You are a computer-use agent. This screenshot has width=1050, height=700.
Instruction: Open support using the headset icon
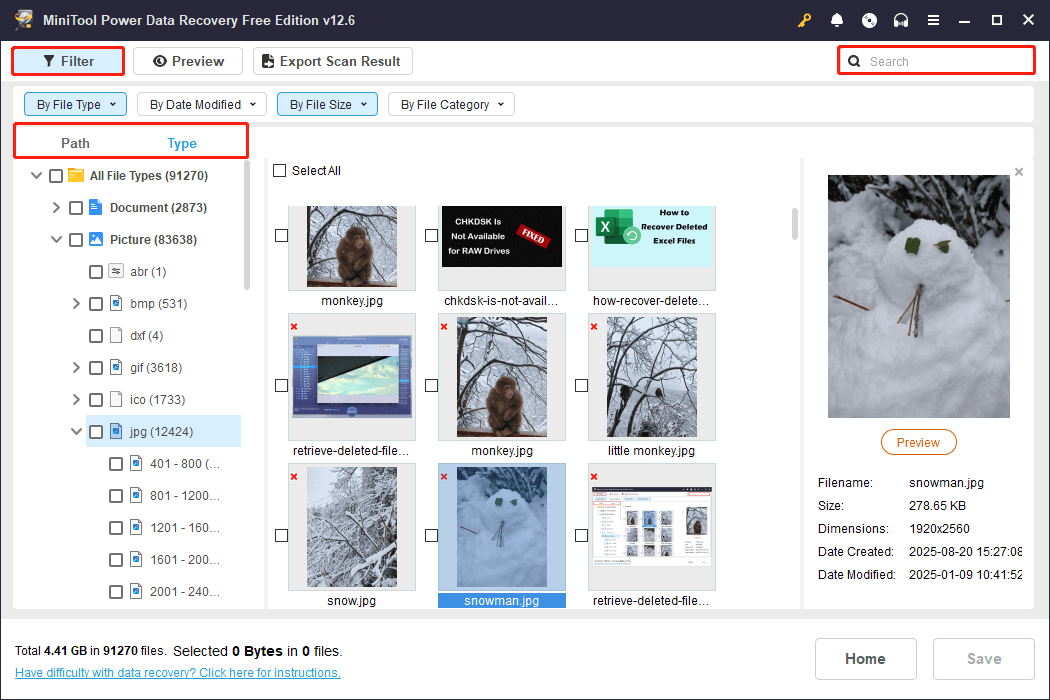(x=901, y=20)
